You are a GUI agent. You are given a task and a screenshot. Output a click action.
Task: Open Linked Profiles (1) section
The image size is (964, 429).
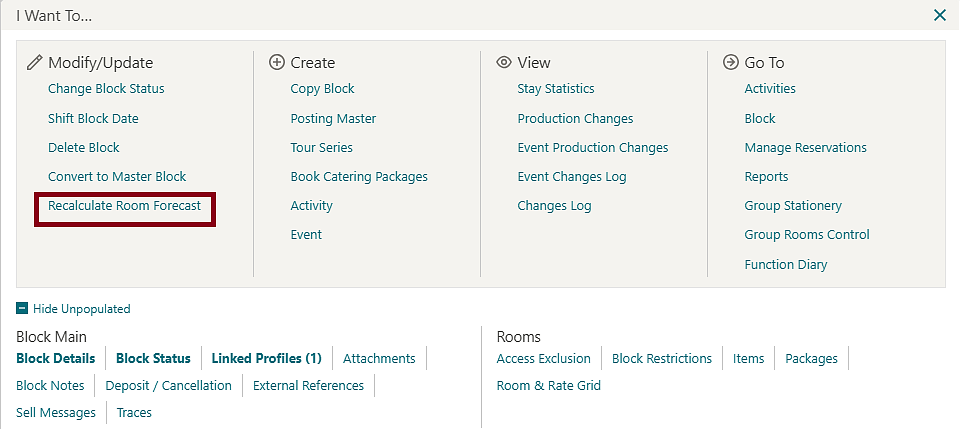[x=267, y=358]
